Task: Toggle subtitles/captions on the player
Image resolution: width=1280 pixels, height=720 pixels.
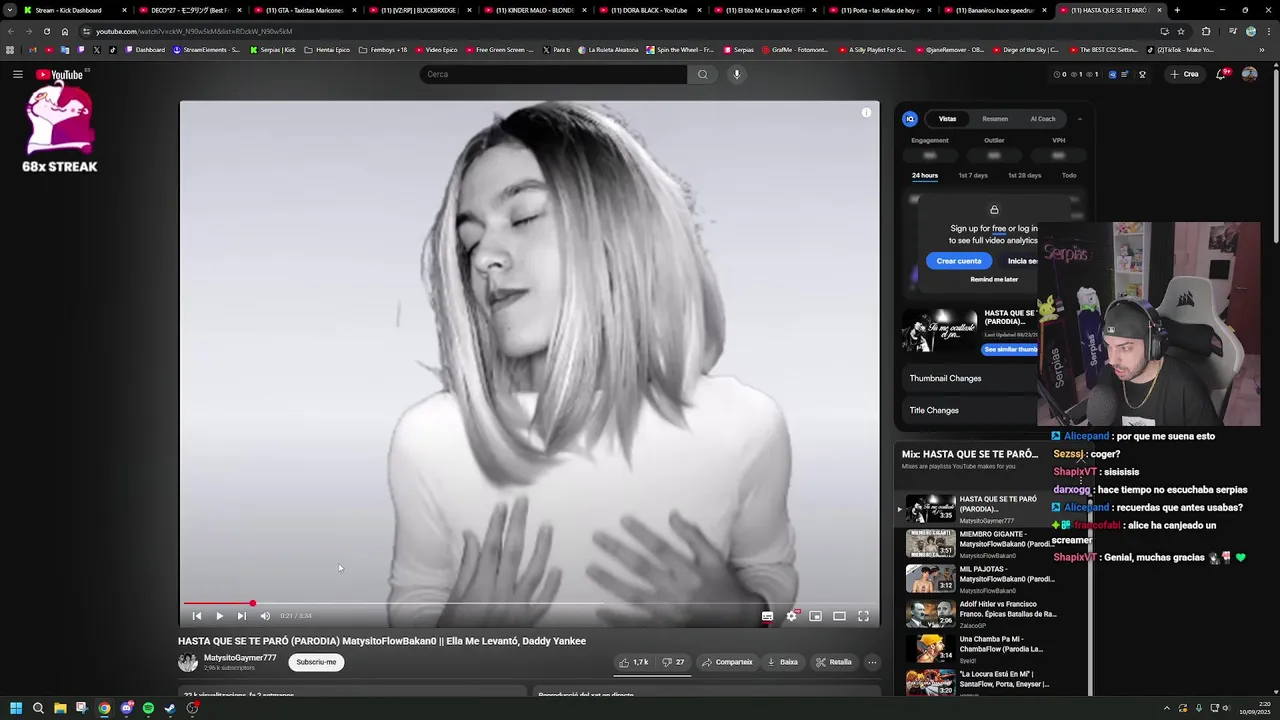Action: (x=767, y=616)
